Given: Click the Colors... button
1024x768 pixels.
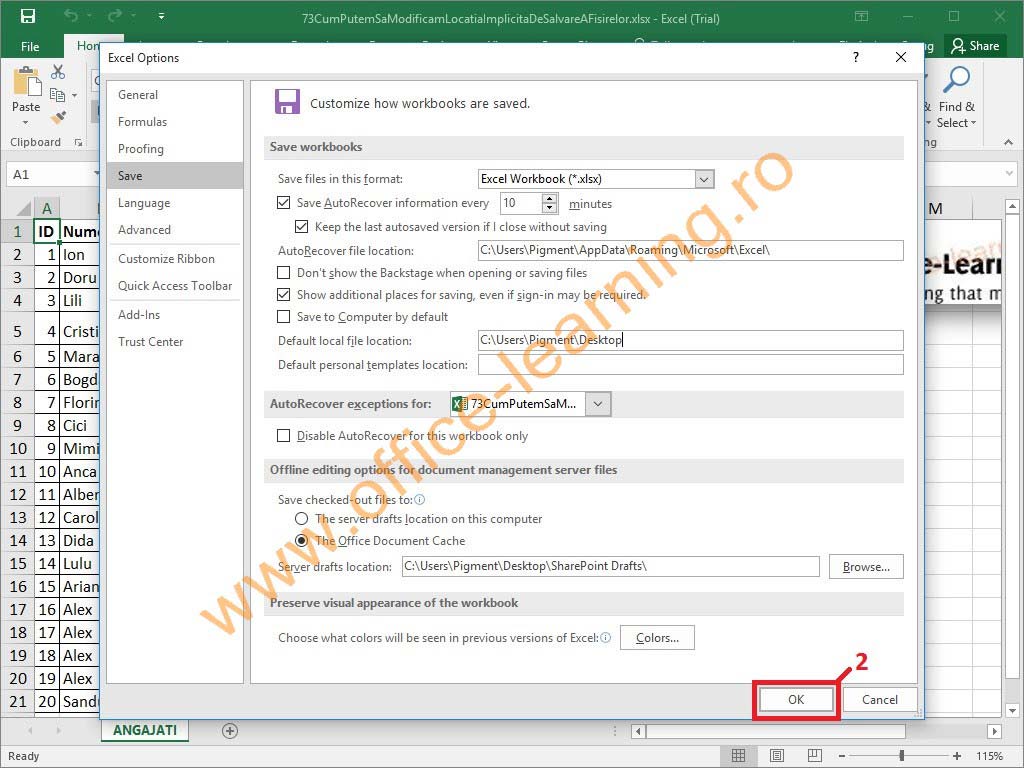Looking at the screenshot, I should click(657, 638).
